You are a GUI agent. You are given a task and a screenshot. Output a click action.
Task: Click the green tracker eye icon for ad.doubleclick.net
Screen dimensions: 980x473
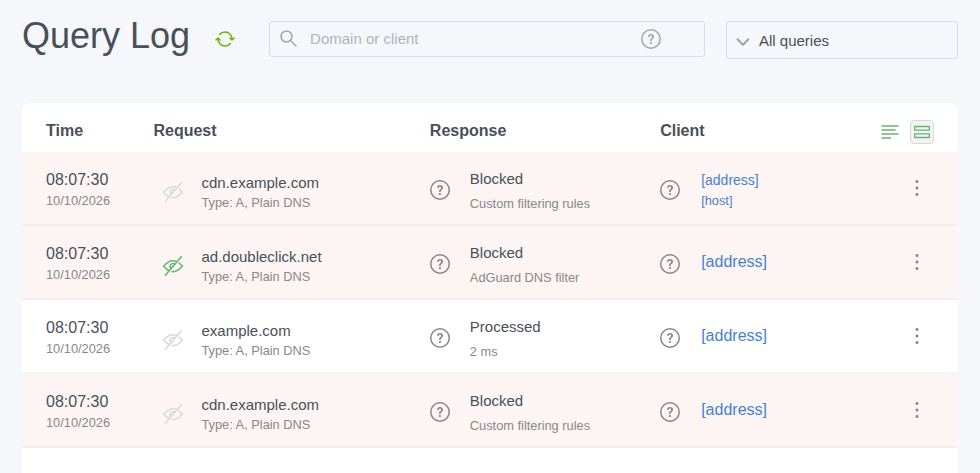[173, 266]
